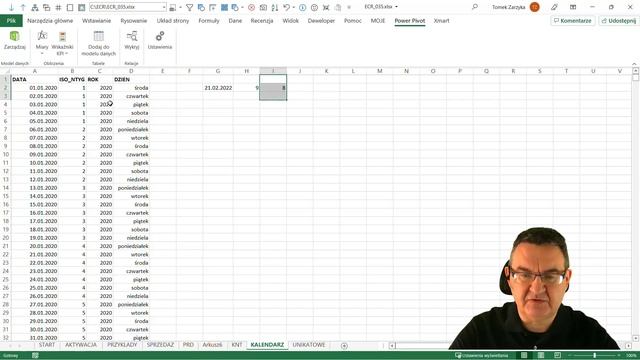Open the Plik file menu
640x360 pixels.
11,20
